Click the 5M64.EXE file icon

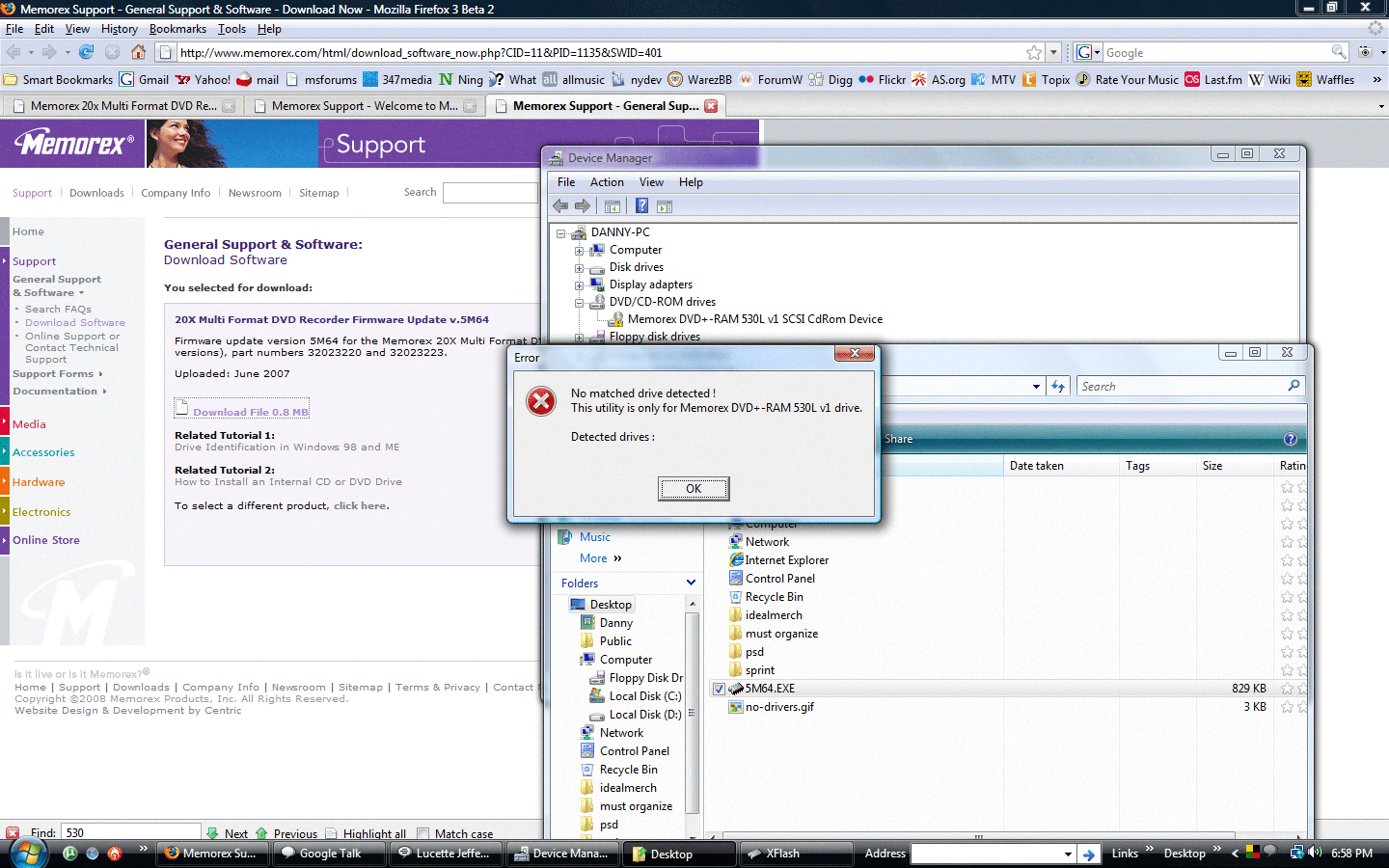[x=736, y=689]
